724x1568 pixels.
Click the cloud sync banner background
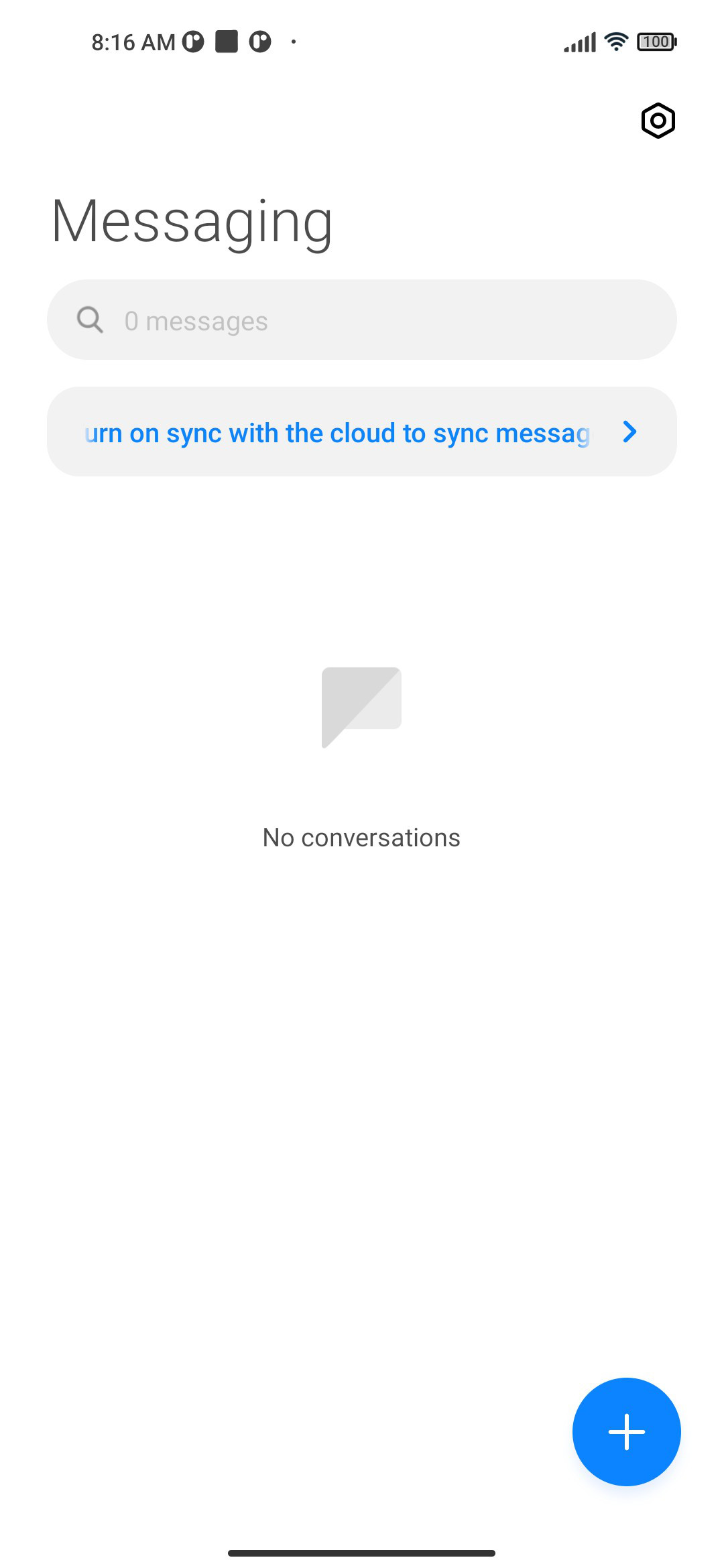[361, 432]
